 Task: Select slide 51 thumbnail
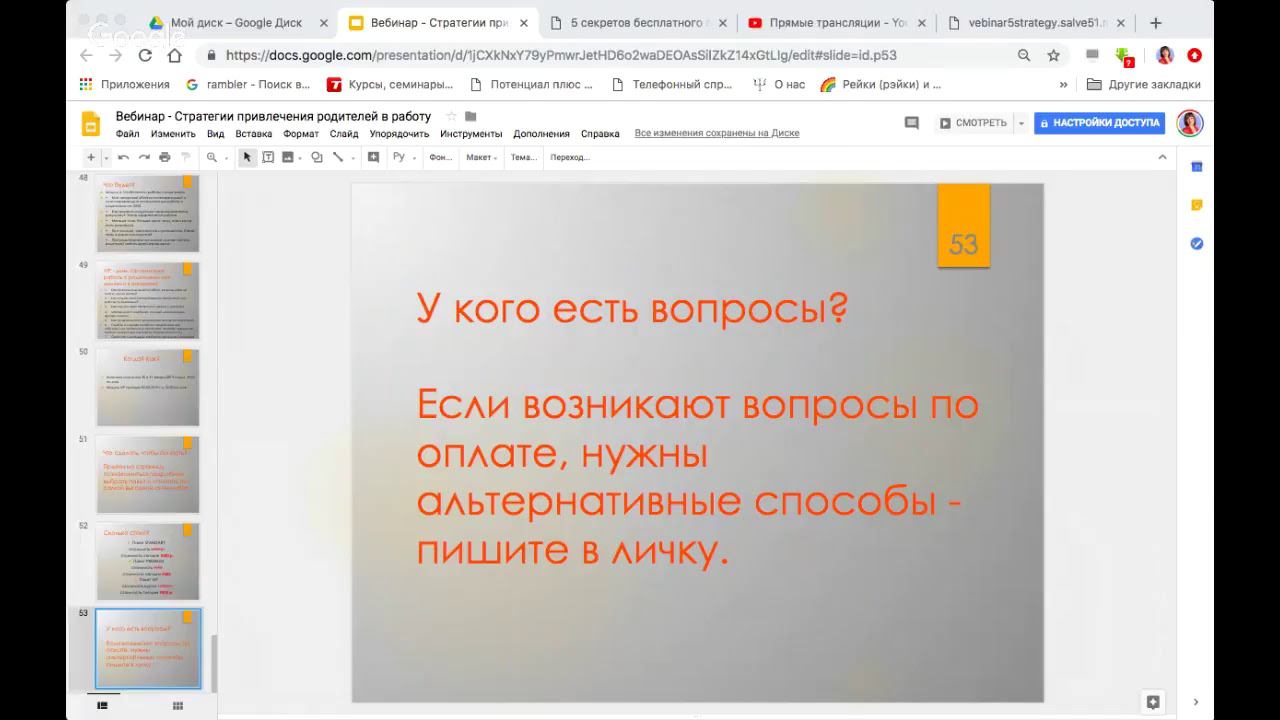148,475
